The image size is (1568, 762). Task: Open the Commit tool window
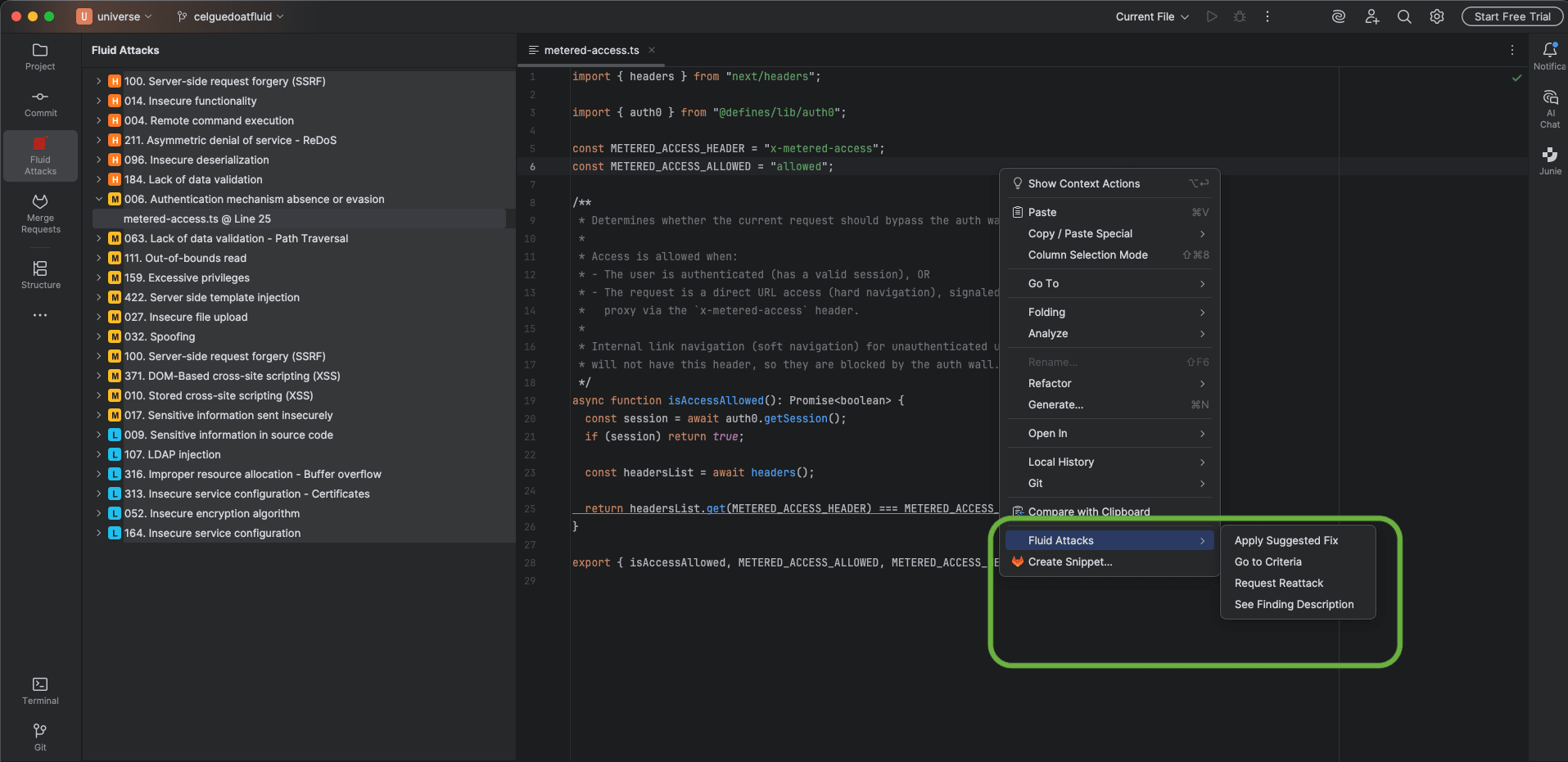tap(40, 104)
